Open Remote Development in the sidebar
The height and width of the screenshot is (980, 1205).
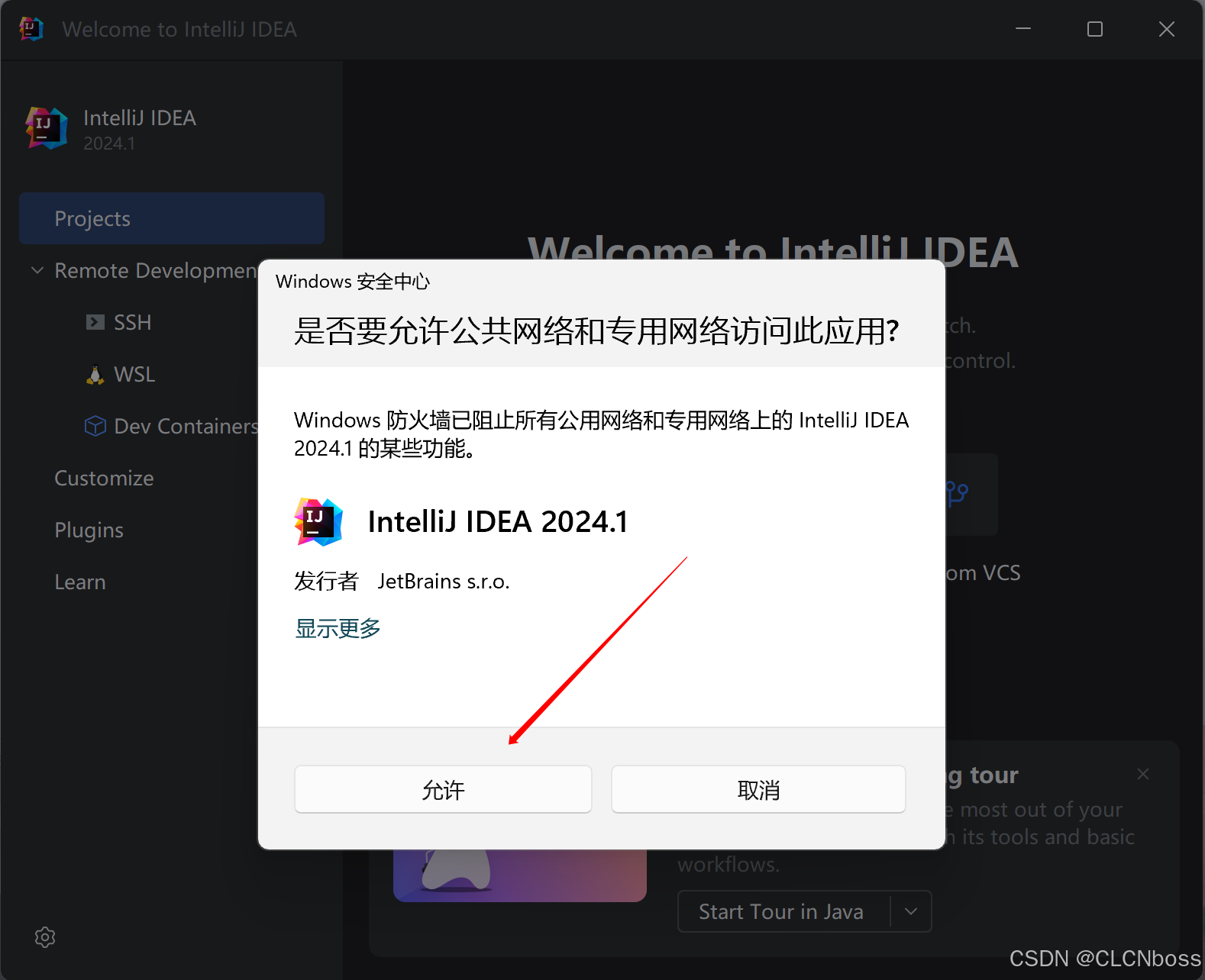(156, 270)
